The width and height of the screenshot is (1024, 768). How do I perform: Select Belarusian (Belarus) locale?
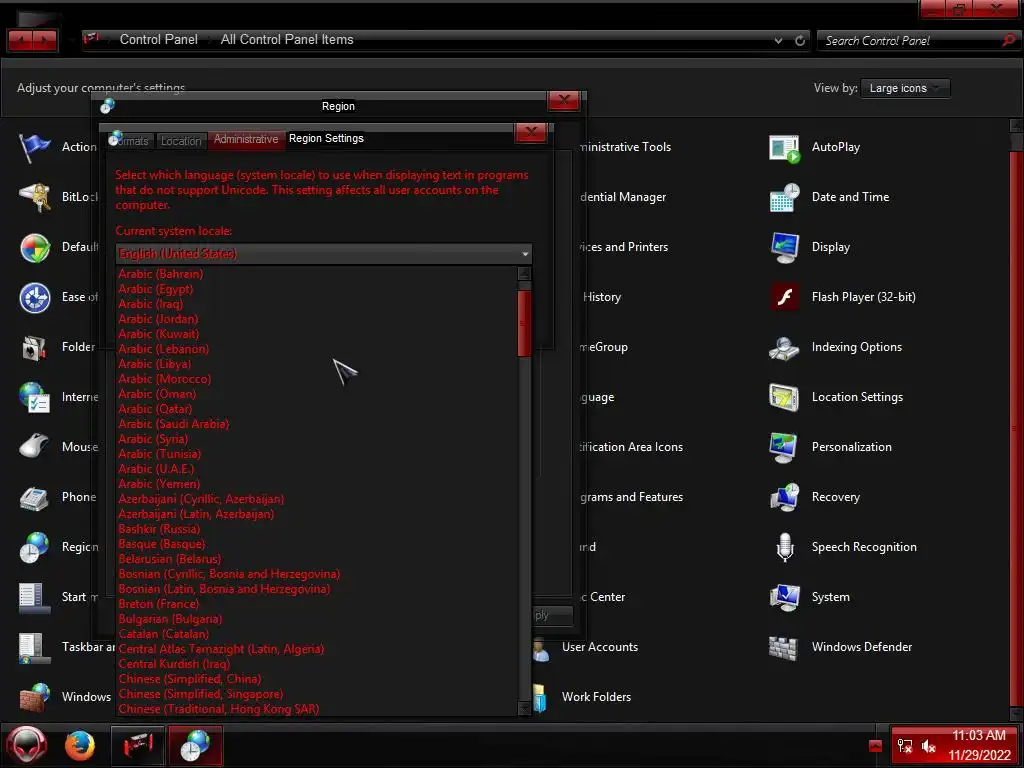[317, 560]
